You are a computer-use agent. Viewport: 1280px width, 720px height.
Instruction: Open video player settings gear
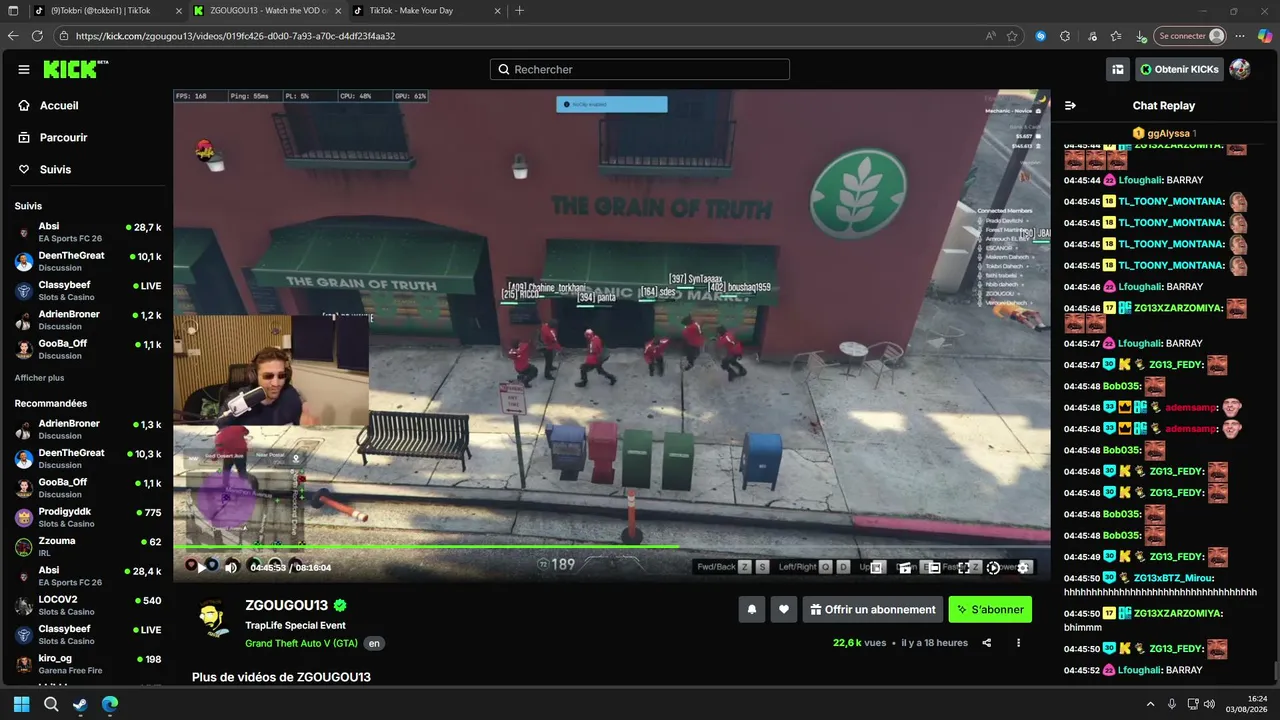1023,567
